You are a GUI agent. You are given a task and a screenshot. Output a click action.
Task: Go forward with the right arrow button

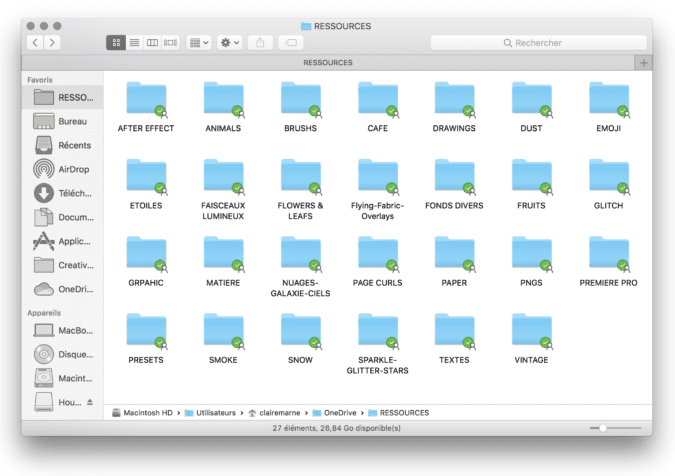tap(52, 43)
